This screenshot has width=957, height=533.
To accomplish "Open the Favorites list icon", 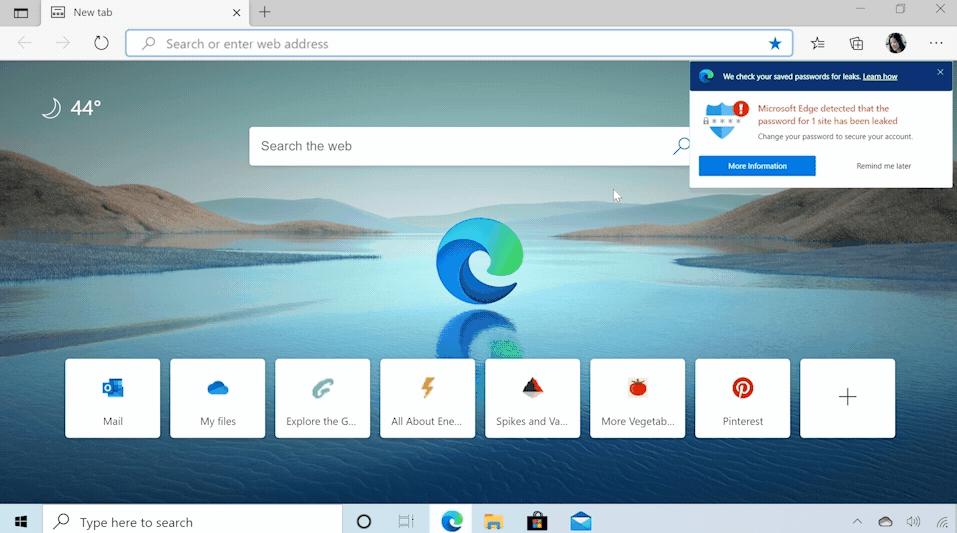I will point(817,43).
